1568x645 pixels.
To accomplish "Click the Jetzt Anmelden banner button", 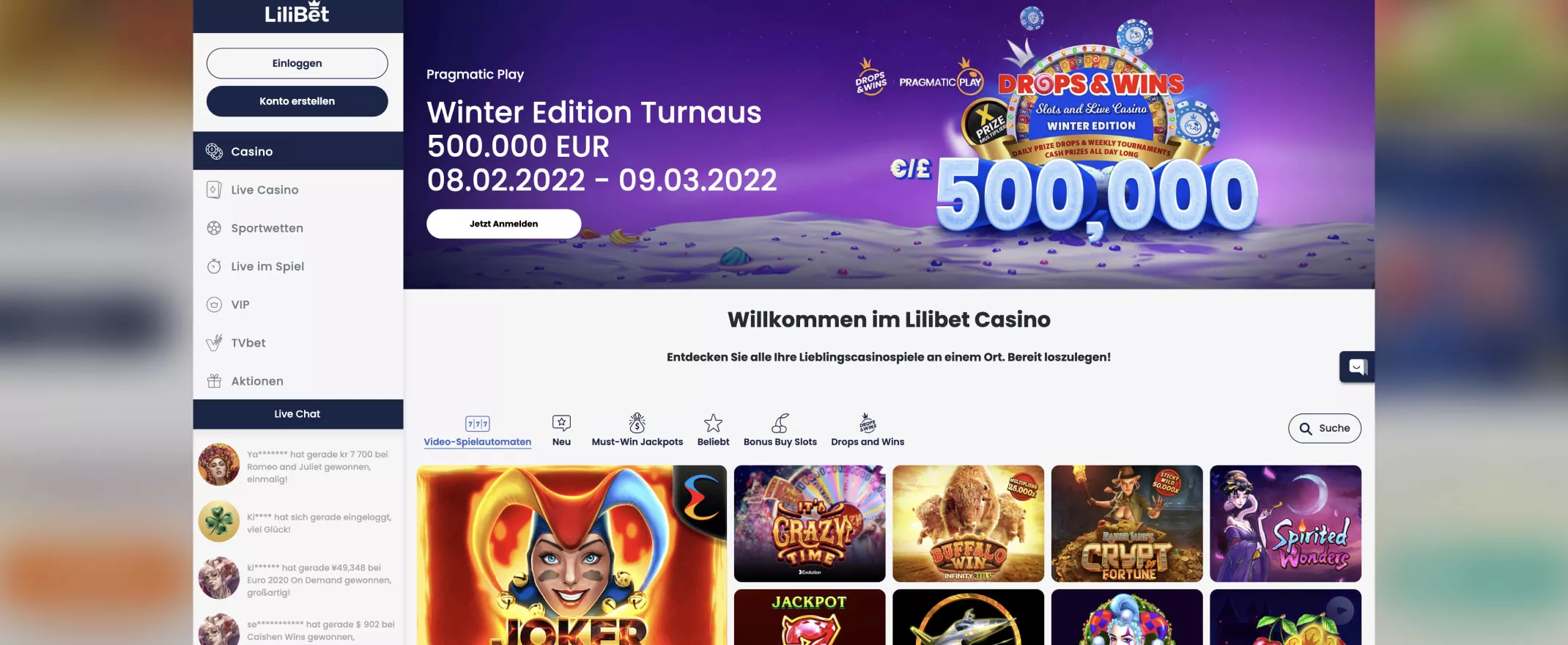I will pos(503,224).
